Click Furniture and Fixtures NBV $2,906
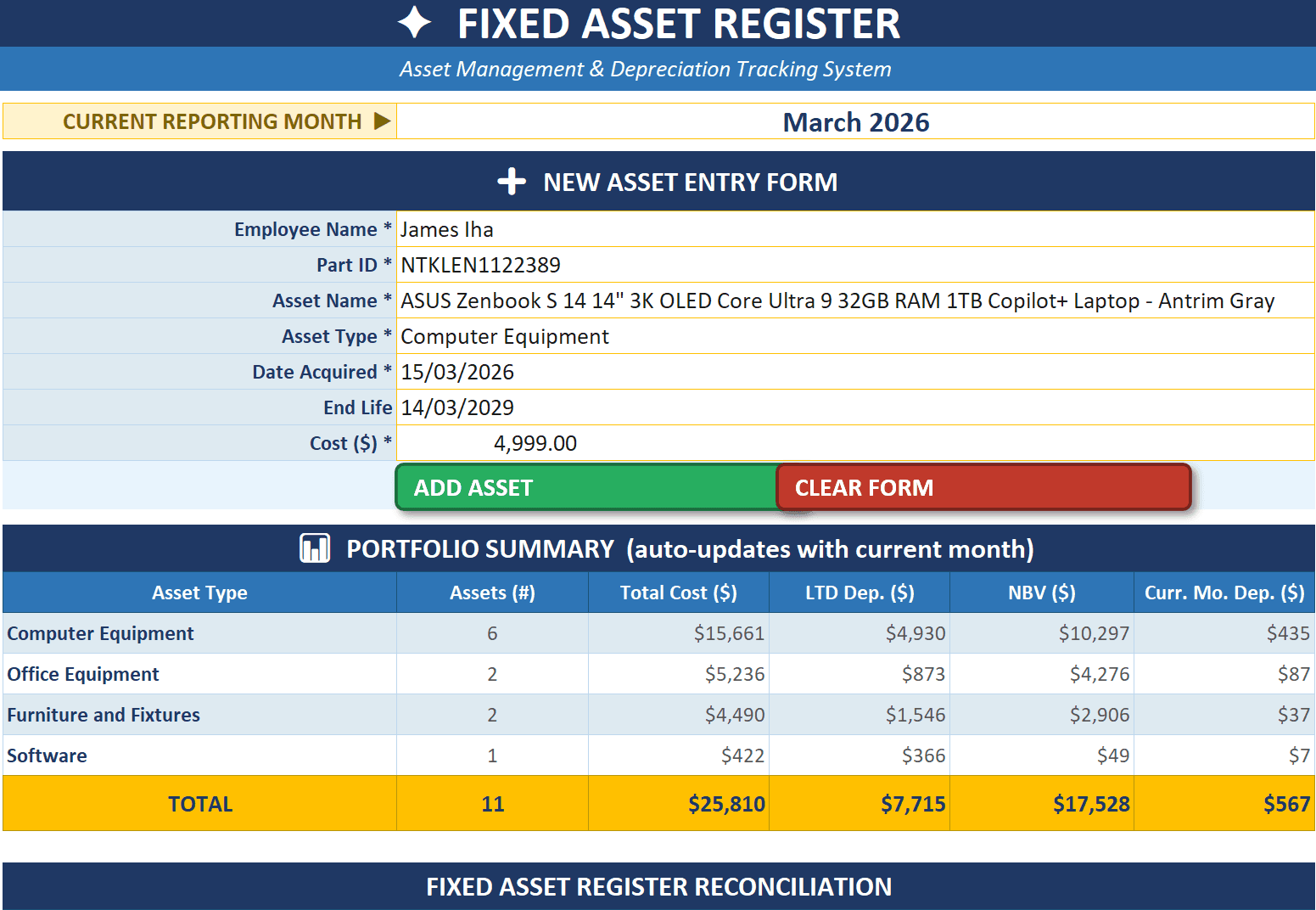The width and height of the screenshot is (1316, 910). pyautogui.click(x=1042, y=715)
